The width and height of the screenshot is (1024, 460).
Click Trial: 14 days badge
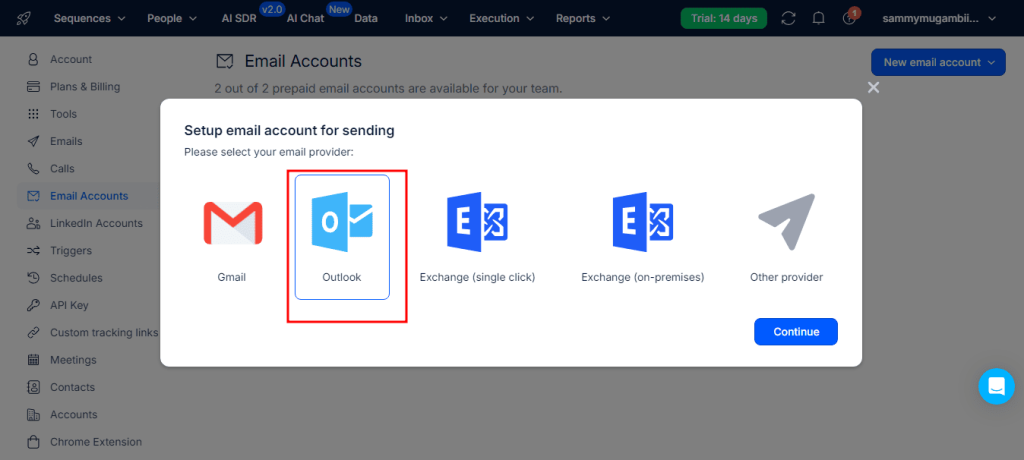pyautogui.click(x=724, y=18)
